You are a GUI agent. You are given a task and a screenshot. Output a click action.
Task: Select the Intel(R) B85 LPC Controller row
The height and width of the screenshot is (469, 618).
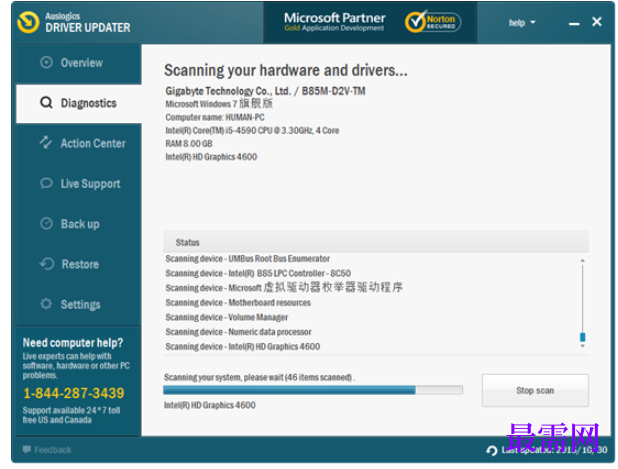click(258, 273)
